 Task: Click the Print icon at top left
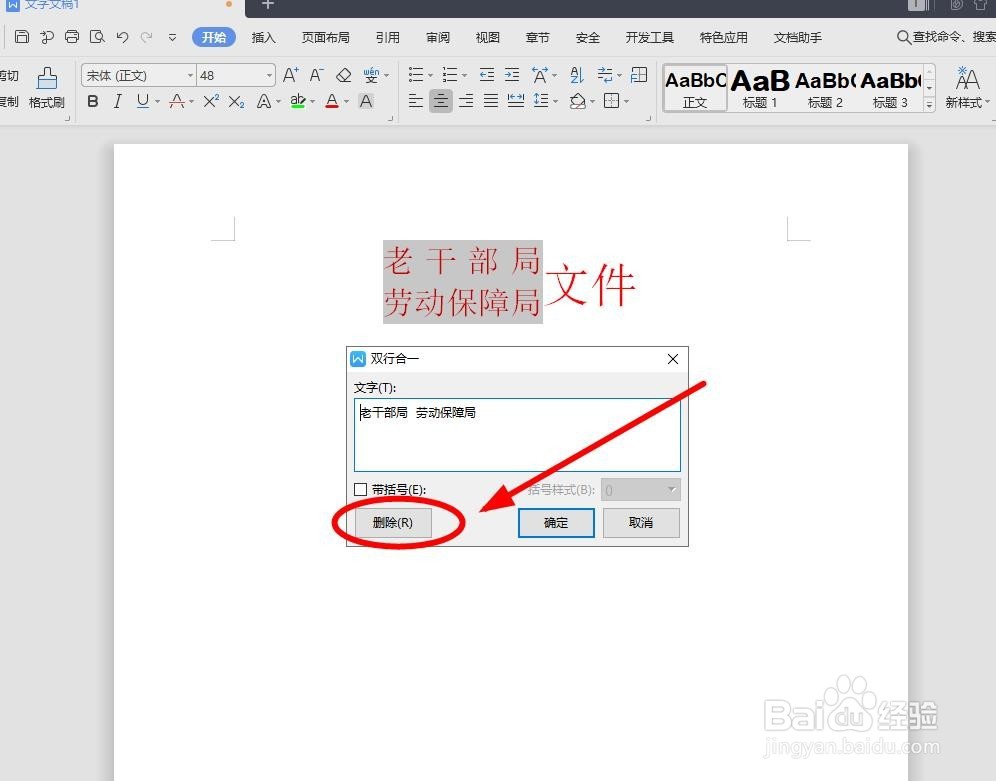coord(71,36)
